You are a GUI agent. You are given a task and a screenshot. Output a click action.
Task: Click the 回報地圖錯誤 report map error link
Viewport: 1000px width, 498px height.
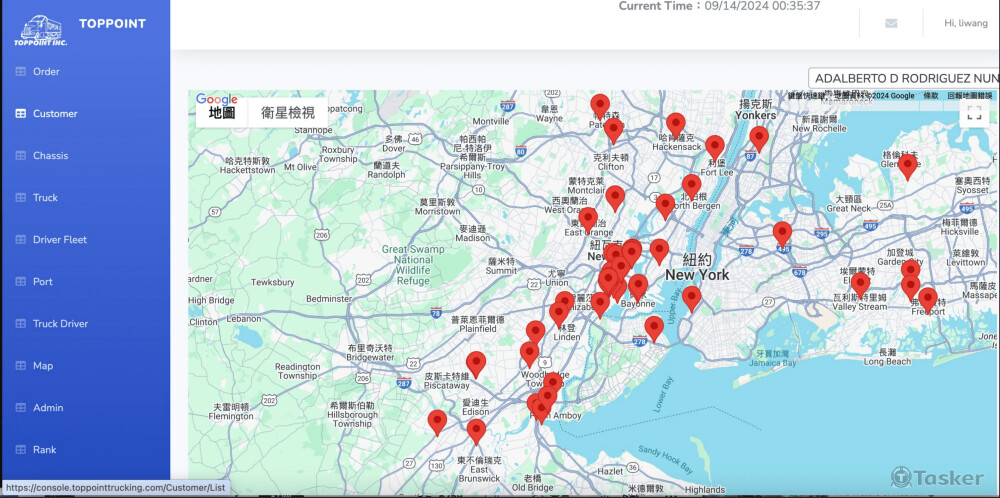tap(969, 96)
